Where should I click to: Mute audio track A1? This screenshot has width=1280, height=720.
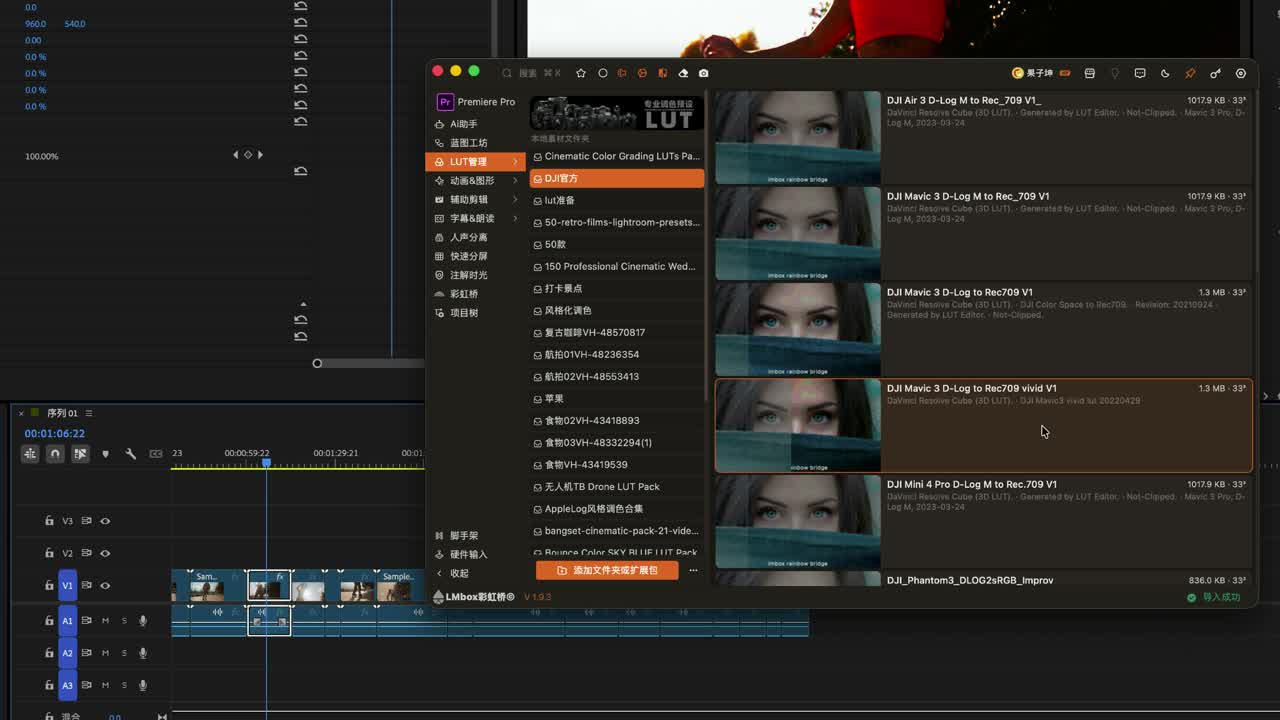[x=105, y=621]
